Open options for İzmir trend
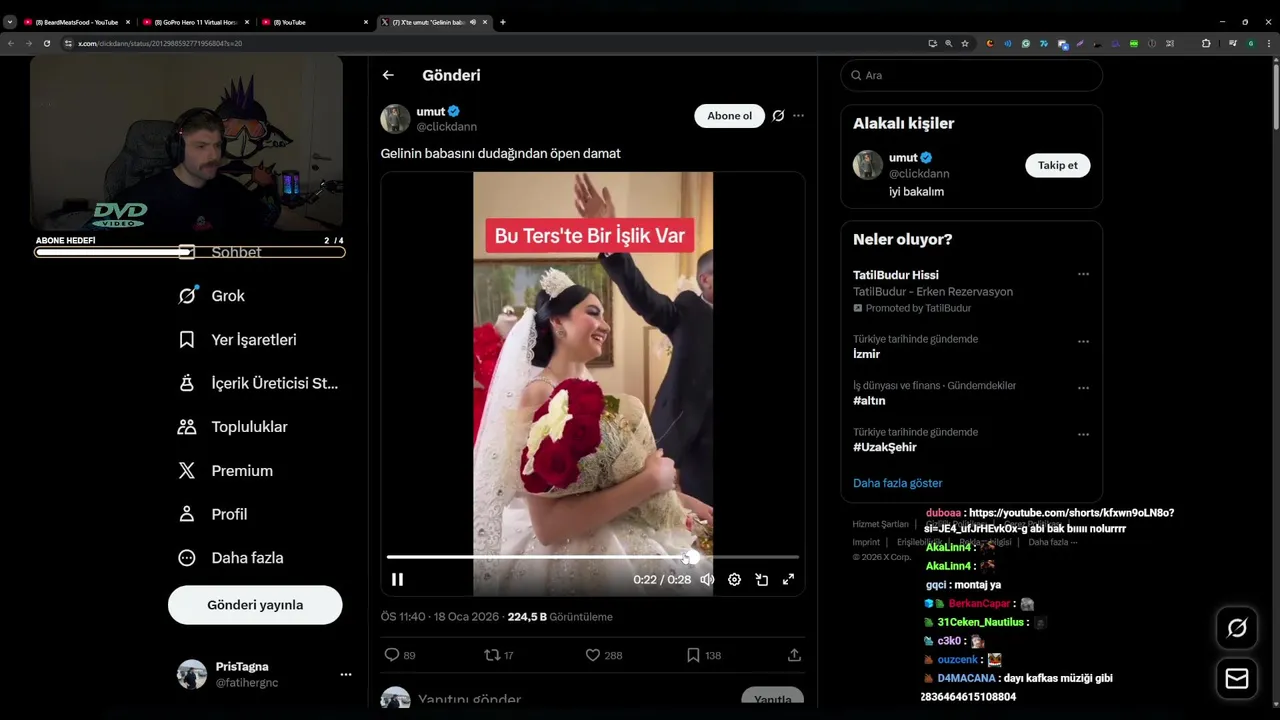 tap(1083, 341)
